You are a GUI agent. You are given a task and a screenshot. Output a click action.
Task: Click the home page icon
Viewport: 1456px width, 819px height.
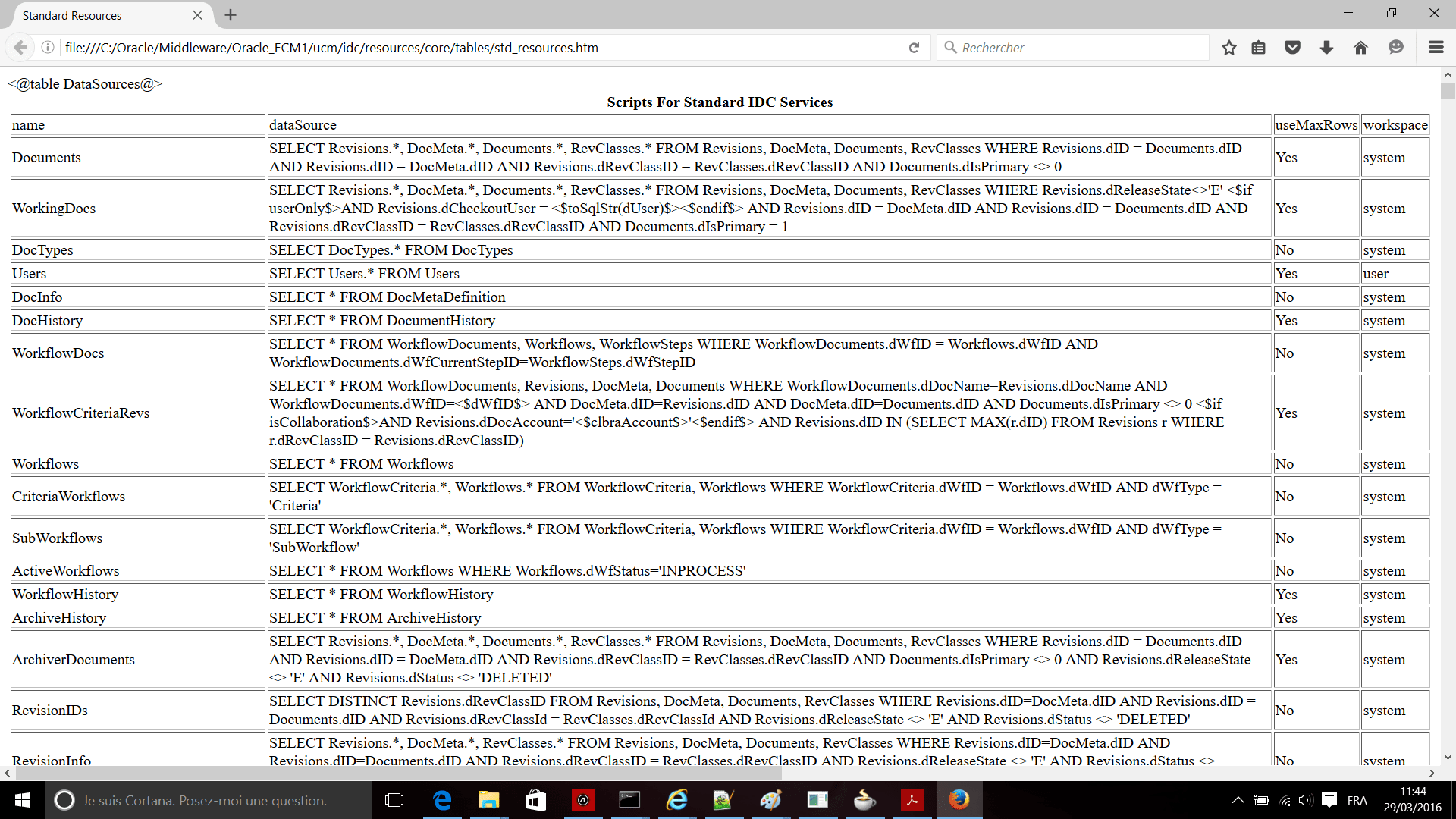point(1360,48)
